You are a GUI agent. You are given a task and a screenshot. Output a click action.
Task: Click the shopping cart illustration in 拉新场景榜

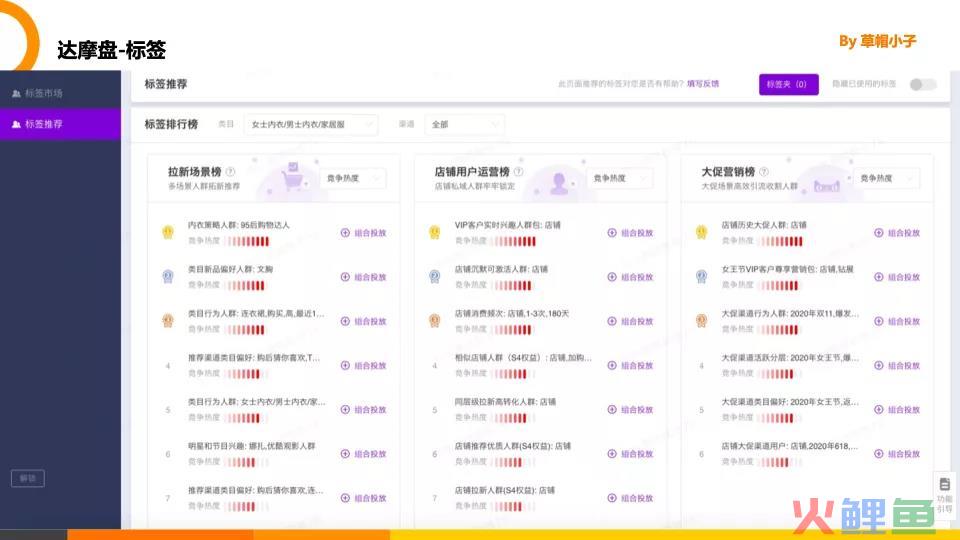point(292,177)
